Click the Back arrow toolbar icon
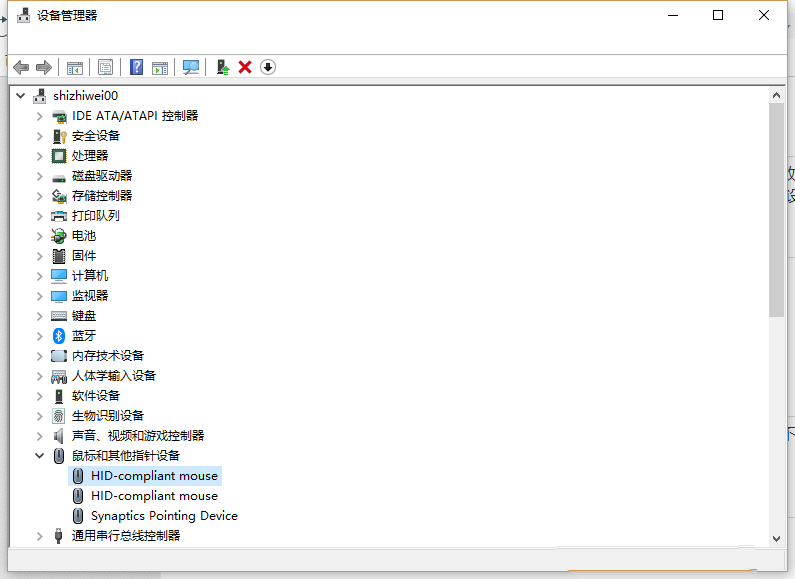Image resolution: width=795 pixels, height=579 pixels. (21, 67)
